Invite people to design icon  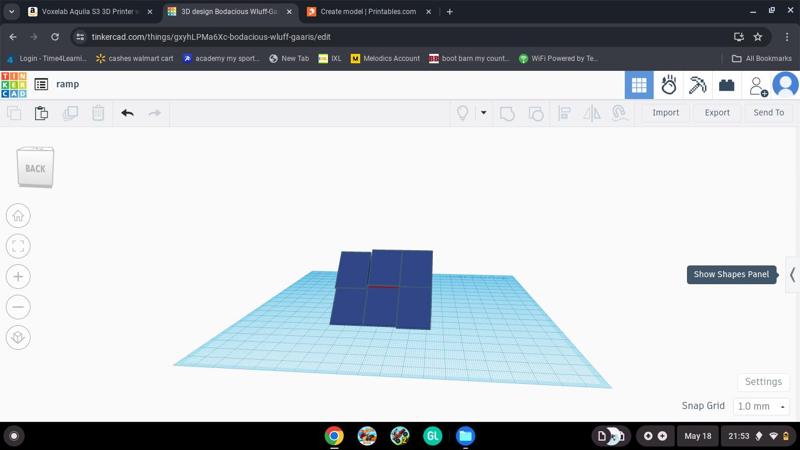click(x=758, y=86)
